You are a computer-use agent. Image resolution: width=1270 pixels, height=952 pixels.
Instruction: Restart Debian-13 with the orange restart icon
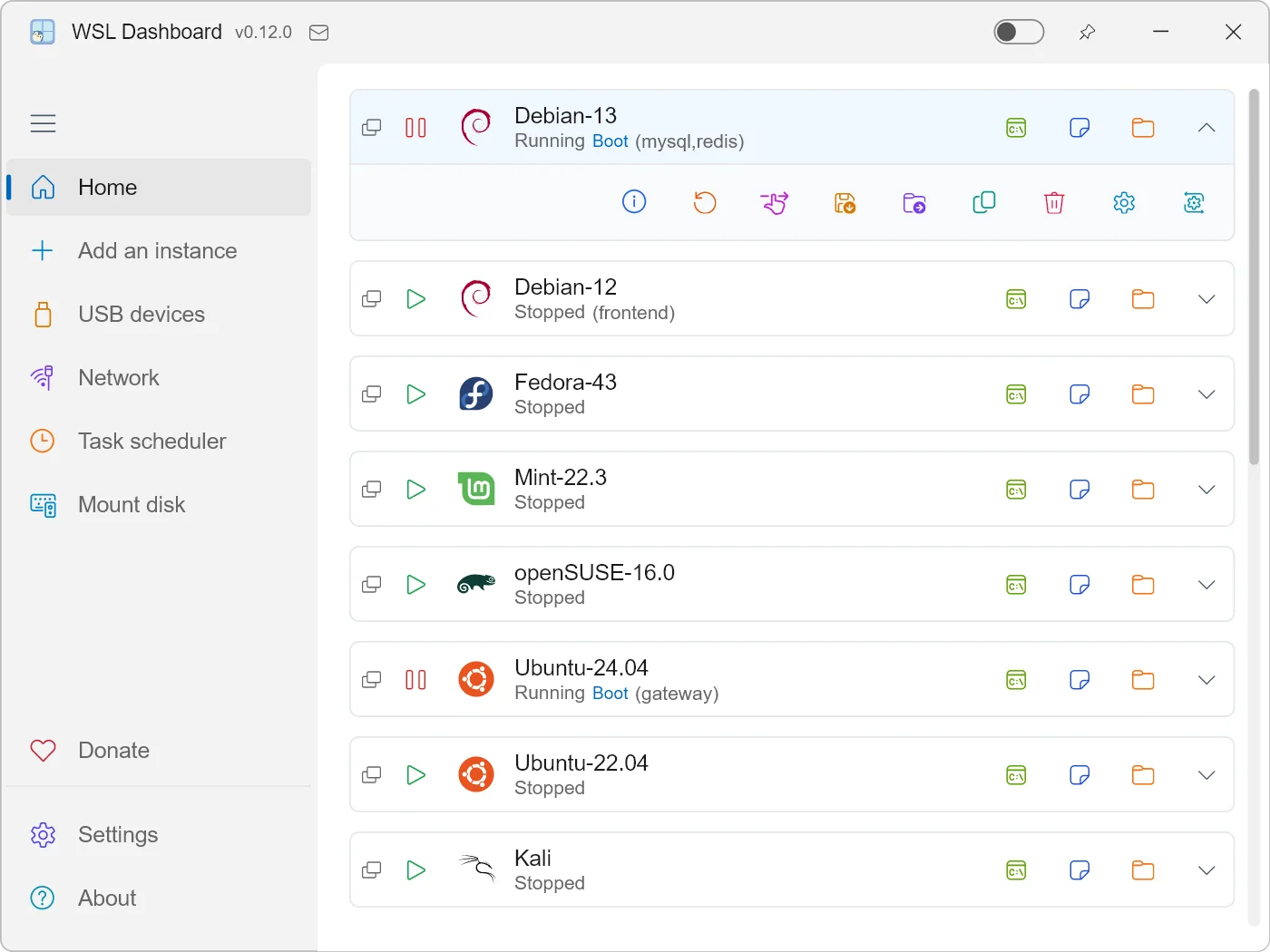coord(705,202)
